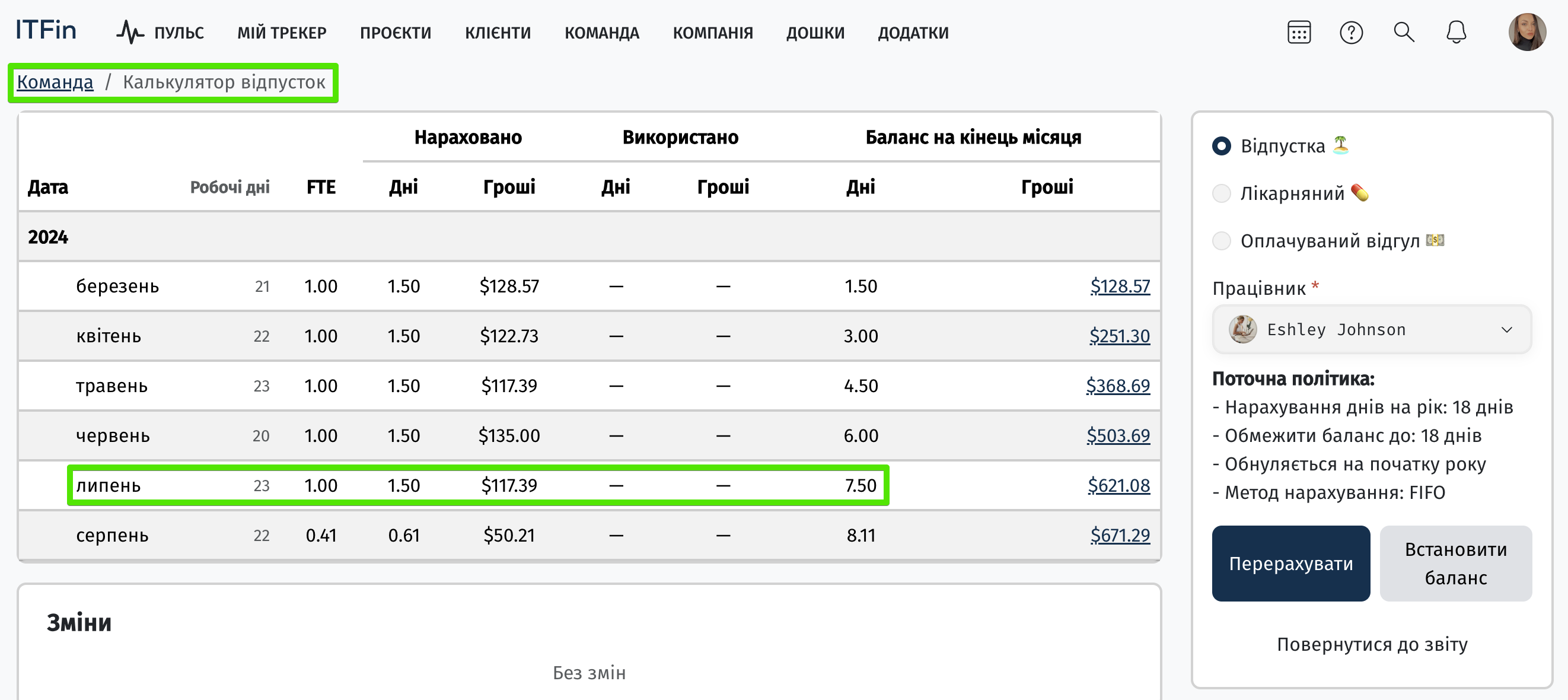Open the ДОДАТКИ menu item
This screenshot has height=700, width=1568.
coord(913,33)
